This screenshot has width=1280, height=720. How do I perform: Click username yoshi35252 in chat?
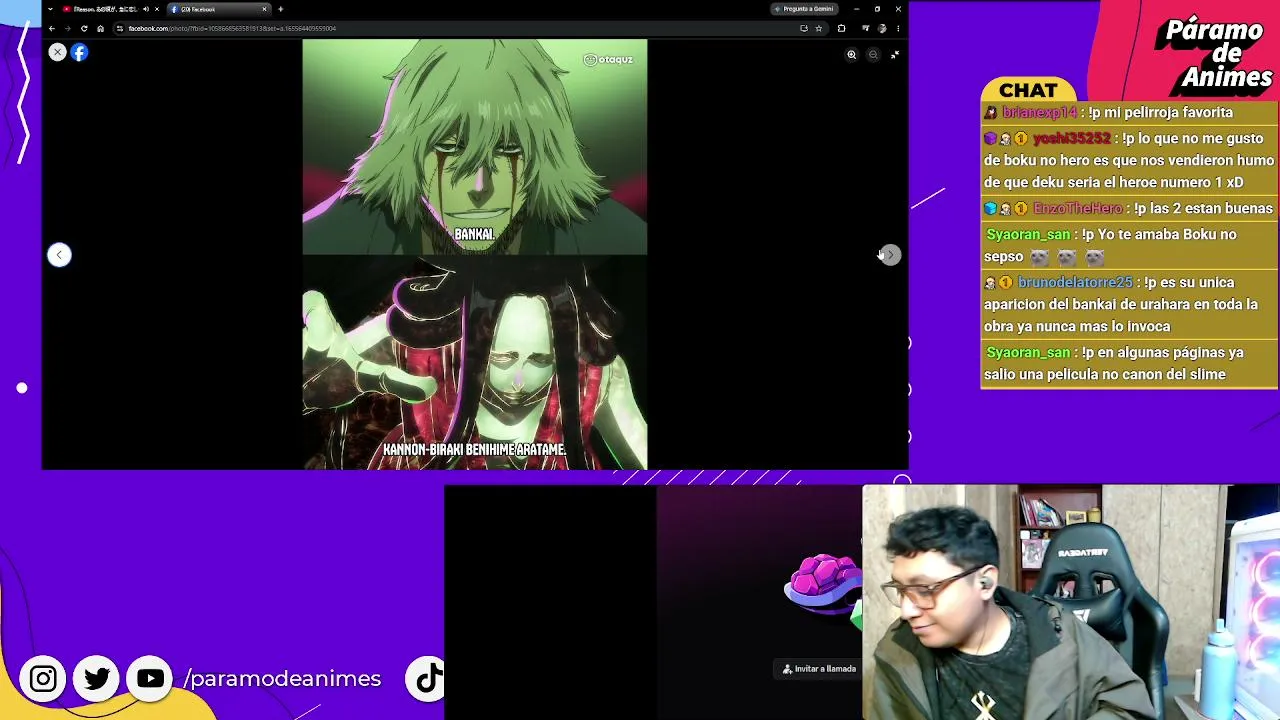click(x=1071, y=139)
